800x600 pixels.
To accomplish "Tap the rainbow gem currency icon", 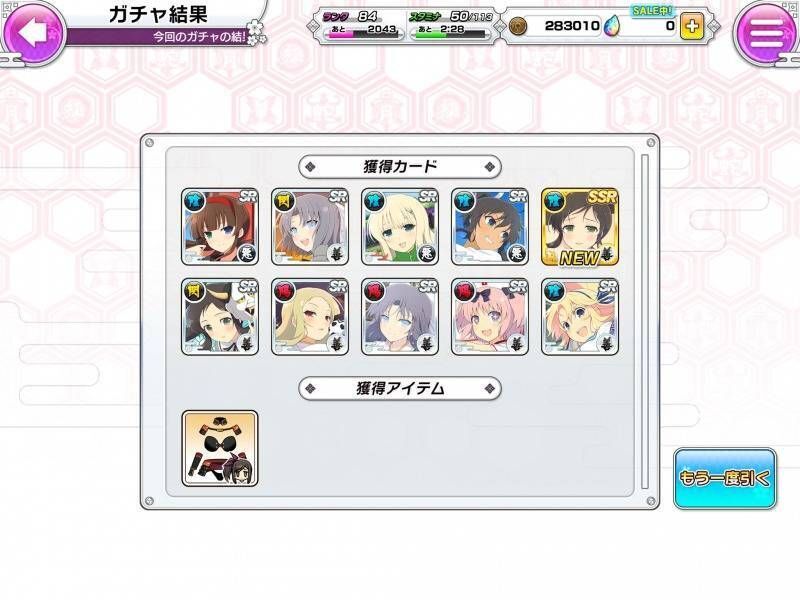I will [609, 26].
